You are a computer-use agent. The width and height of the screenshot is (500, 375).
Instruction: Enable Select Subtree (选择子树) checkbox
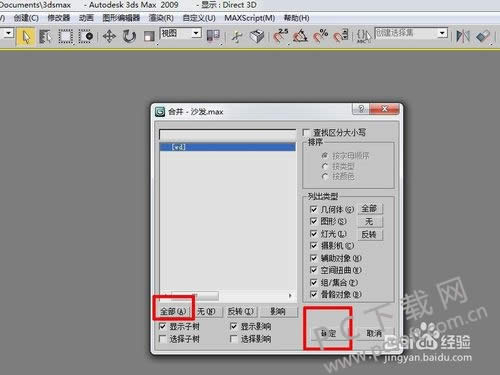(163, 339)
